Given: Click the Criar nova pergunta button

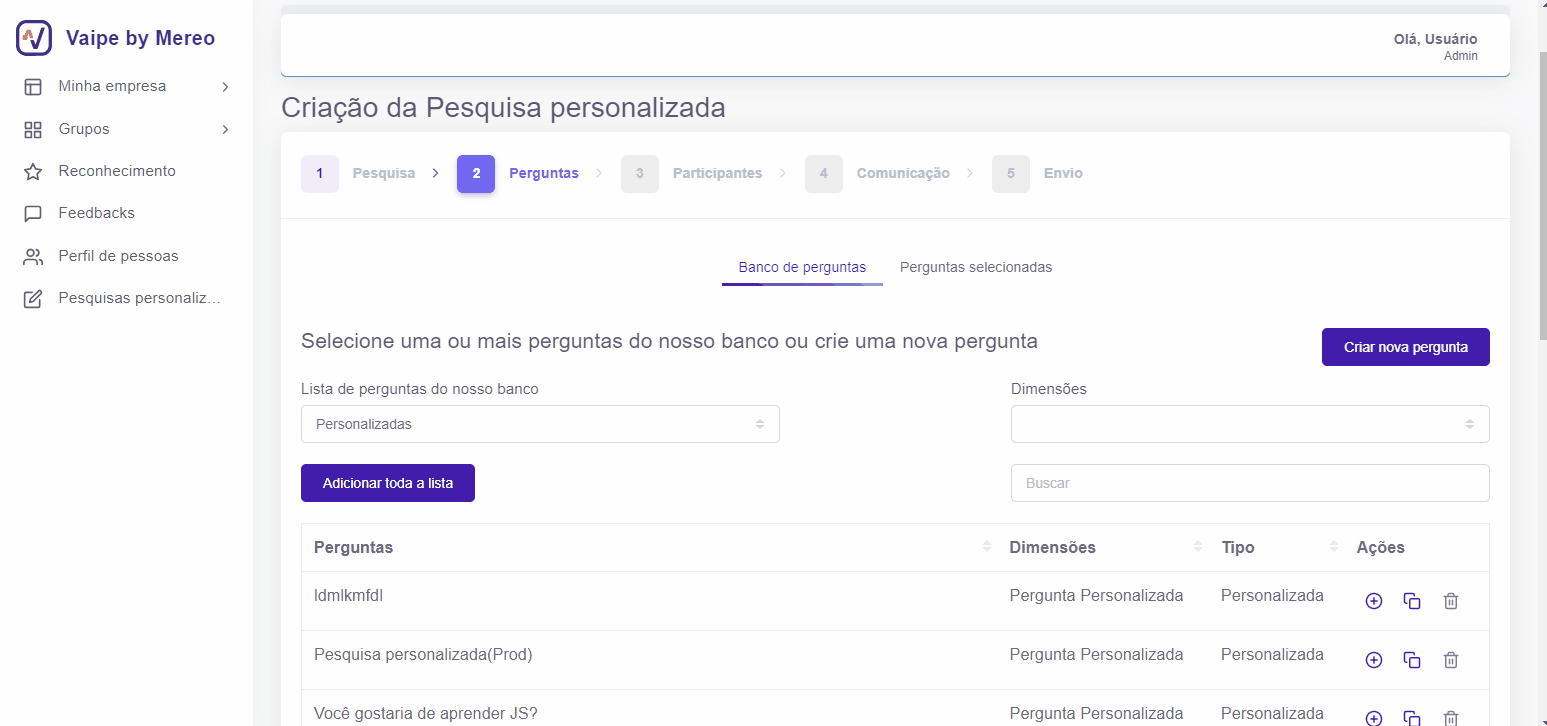Looking at the screenshot, I should coord(1405,346).
